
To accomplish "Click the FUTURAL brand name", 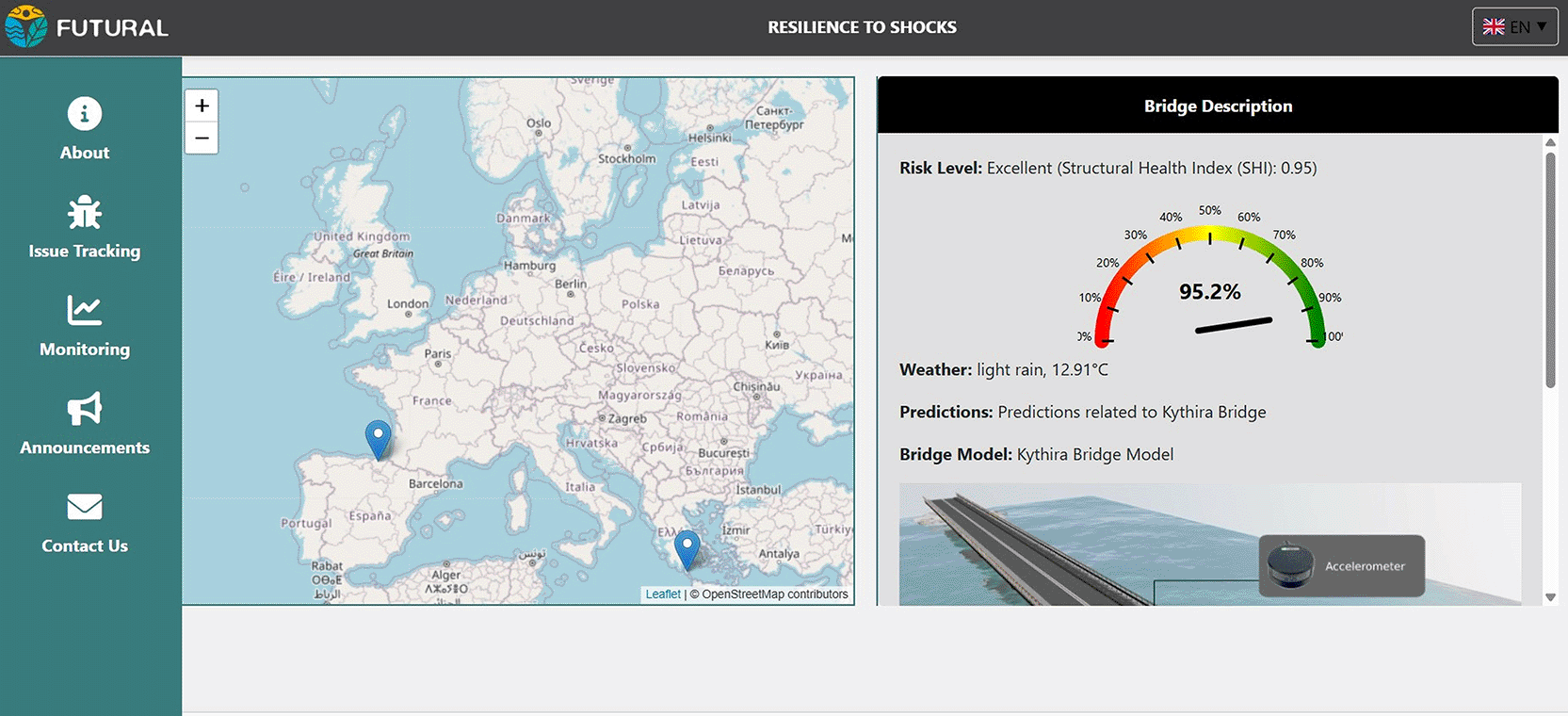I will pos(112,28).
